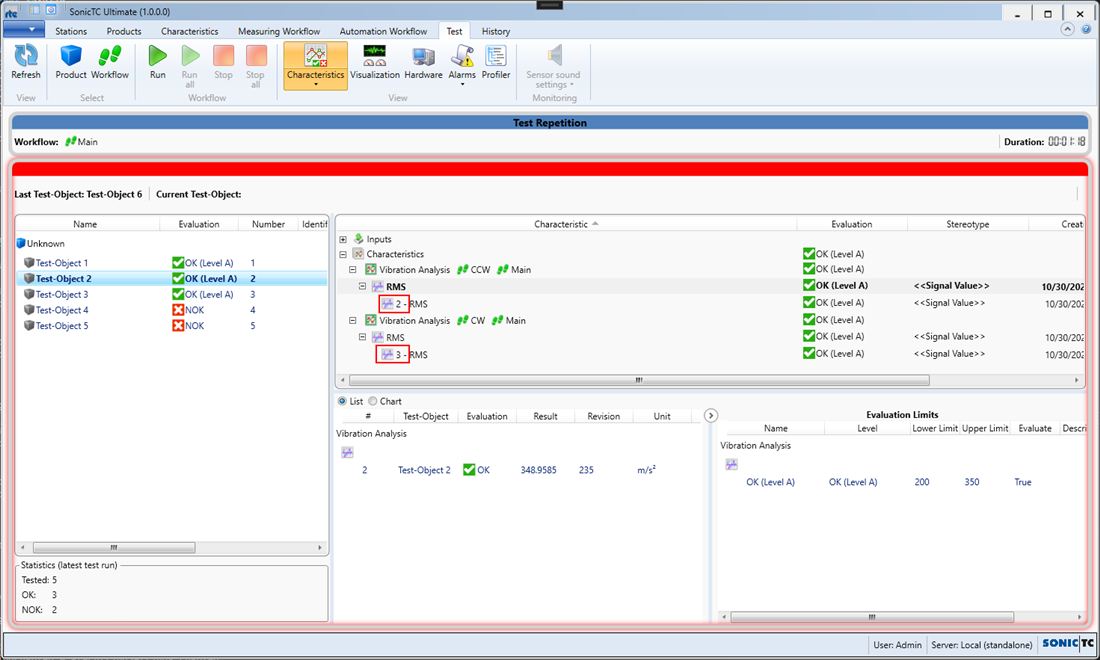Image resolution: width=1100 pixels, height=660 pixels.
Task: Click the test-object list horizontal scrollbar
Action: click(114, 547)
